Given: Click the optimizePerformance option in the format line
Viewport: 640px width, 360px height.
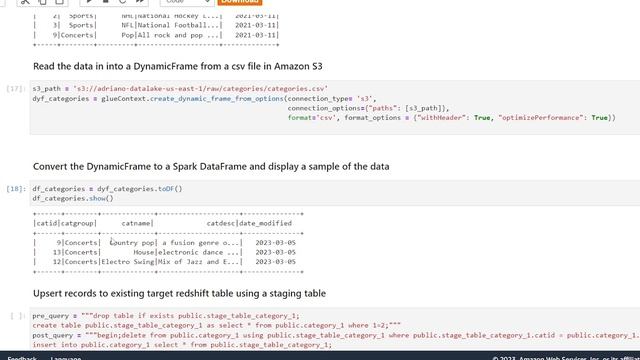Looking at the screenshot, I should pos(541,118).
